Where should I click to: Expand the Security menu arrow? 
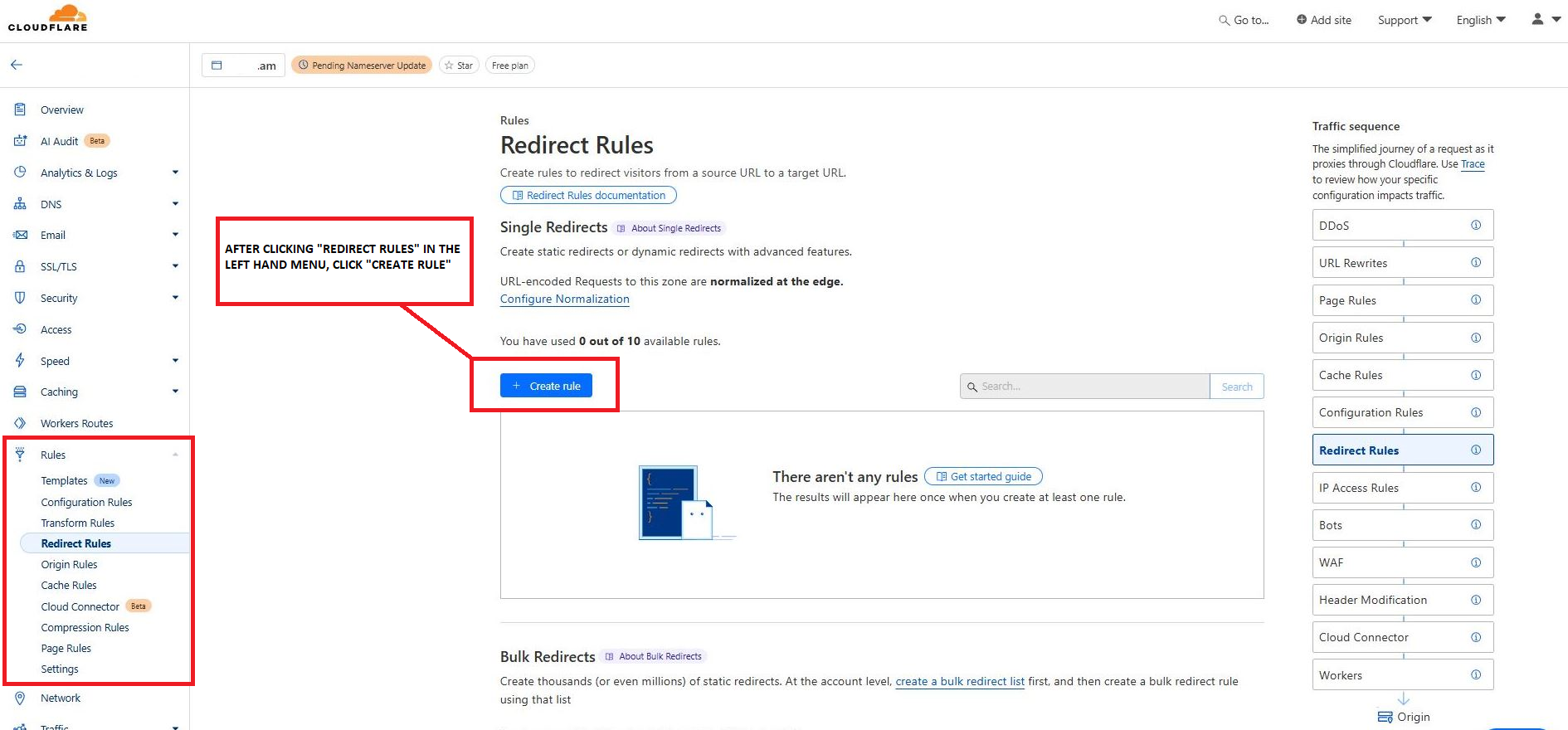(x=175, y=298)
